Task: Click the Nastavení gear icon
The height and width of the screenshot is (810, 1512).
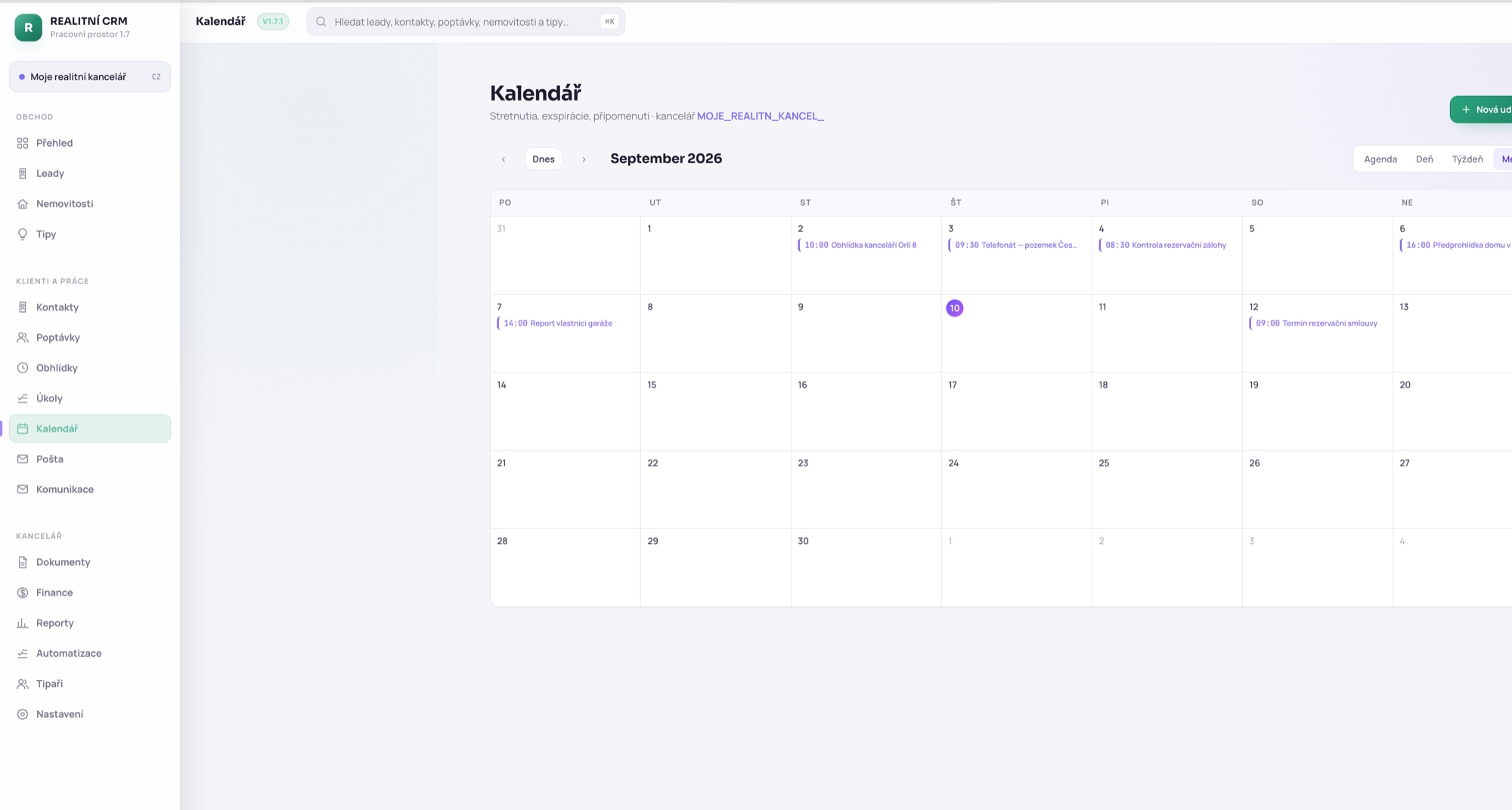Action: pos(23,714)
